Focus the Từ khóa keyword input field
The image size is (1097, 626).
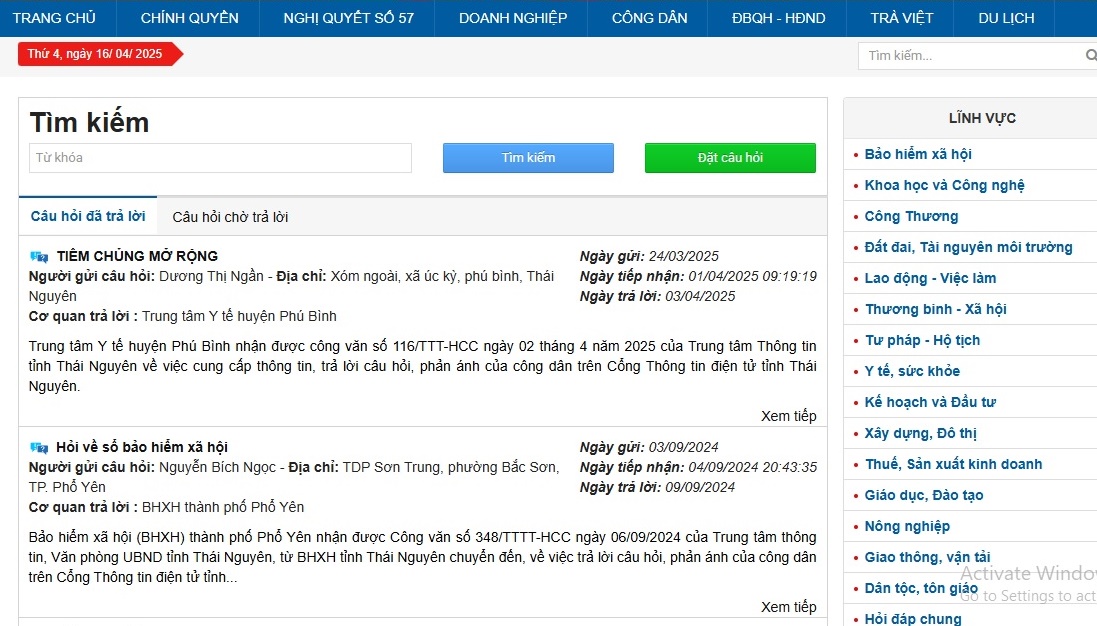(x=220, y=158)
